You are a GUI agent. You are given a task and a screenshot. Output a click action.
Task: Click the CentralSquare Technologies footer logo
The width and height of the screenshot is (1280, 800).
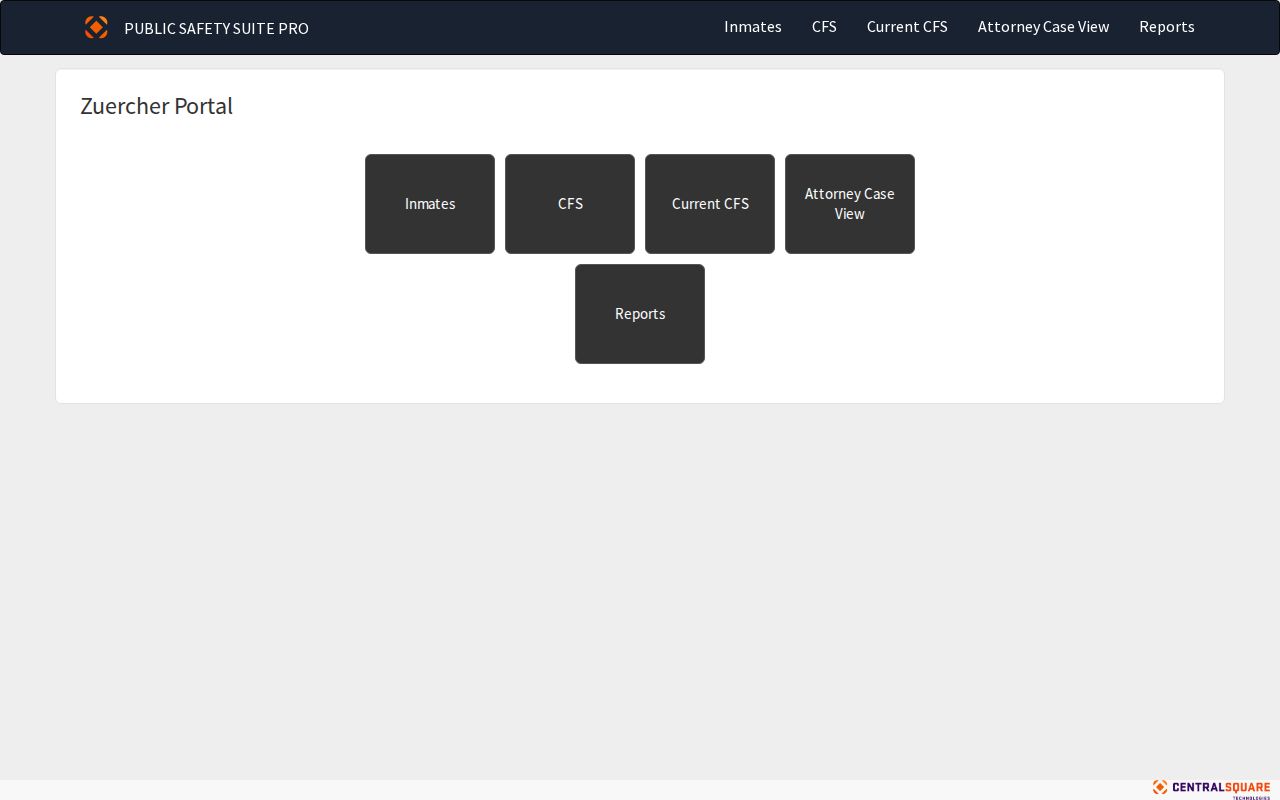pyautogui.click(x=1211, y=789)
